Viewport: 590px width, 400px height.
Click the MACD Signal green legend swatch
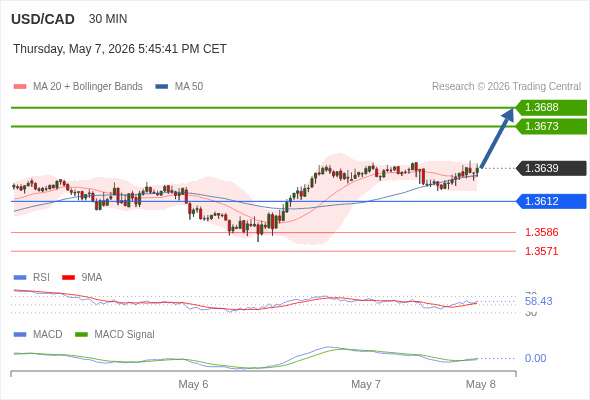(81, 335)
